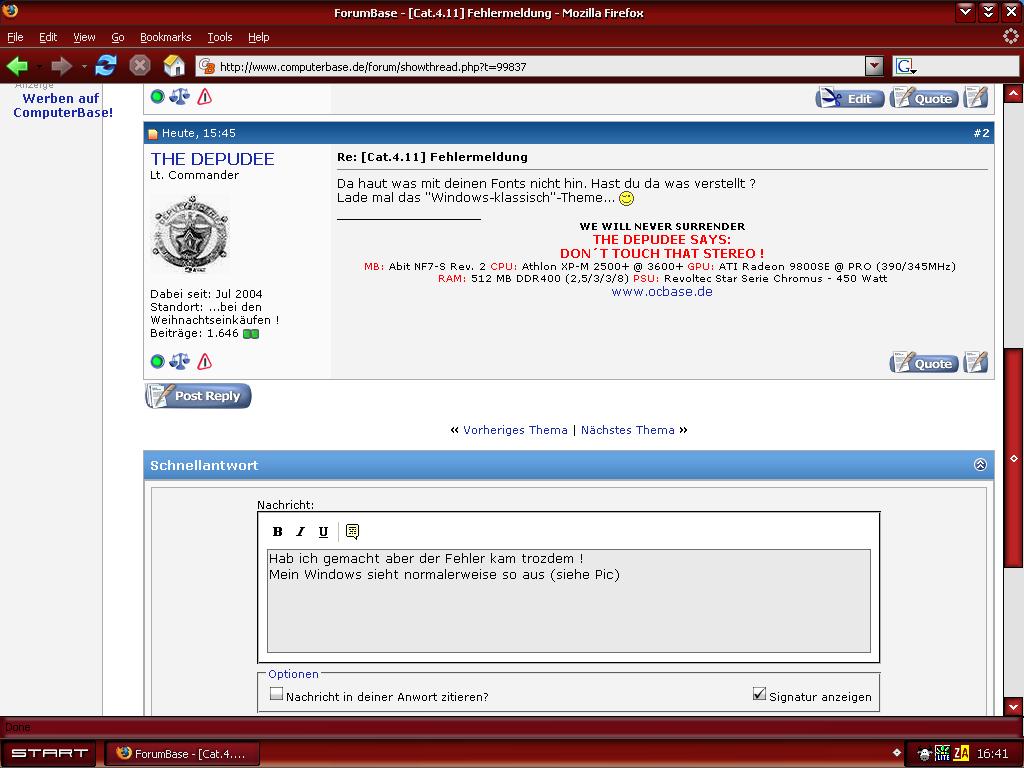Open the Go menu
This screenshot has height=768, width=1024.
pyautogui.click(x=118, y=37)
